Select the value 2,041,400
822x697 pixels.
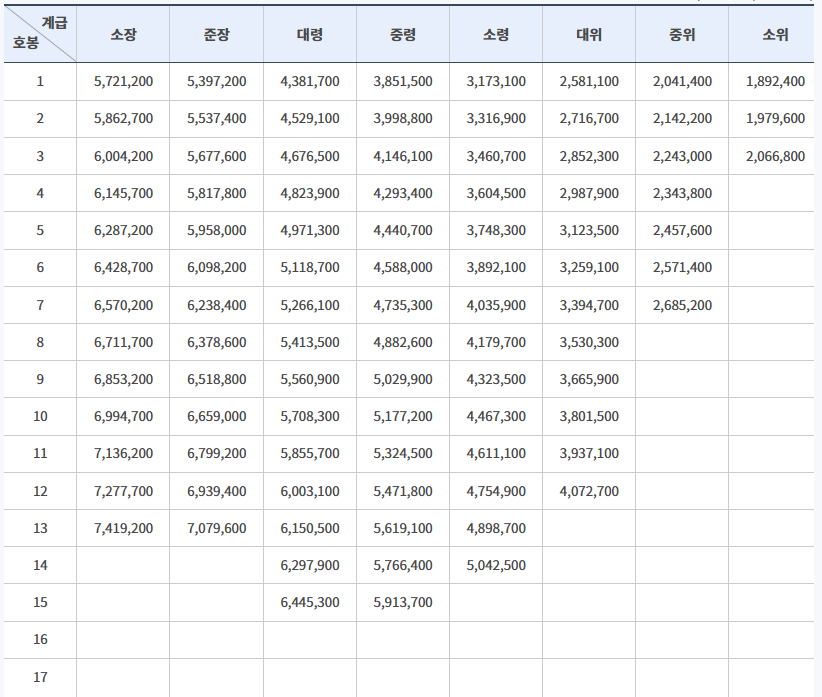tap(682, 81)
